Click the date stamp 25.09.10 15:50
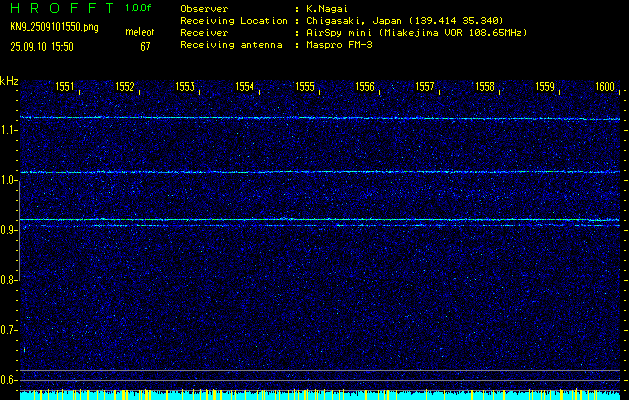Image resolution: width=629 pixels, height=400 pixels. coord(42,47)
